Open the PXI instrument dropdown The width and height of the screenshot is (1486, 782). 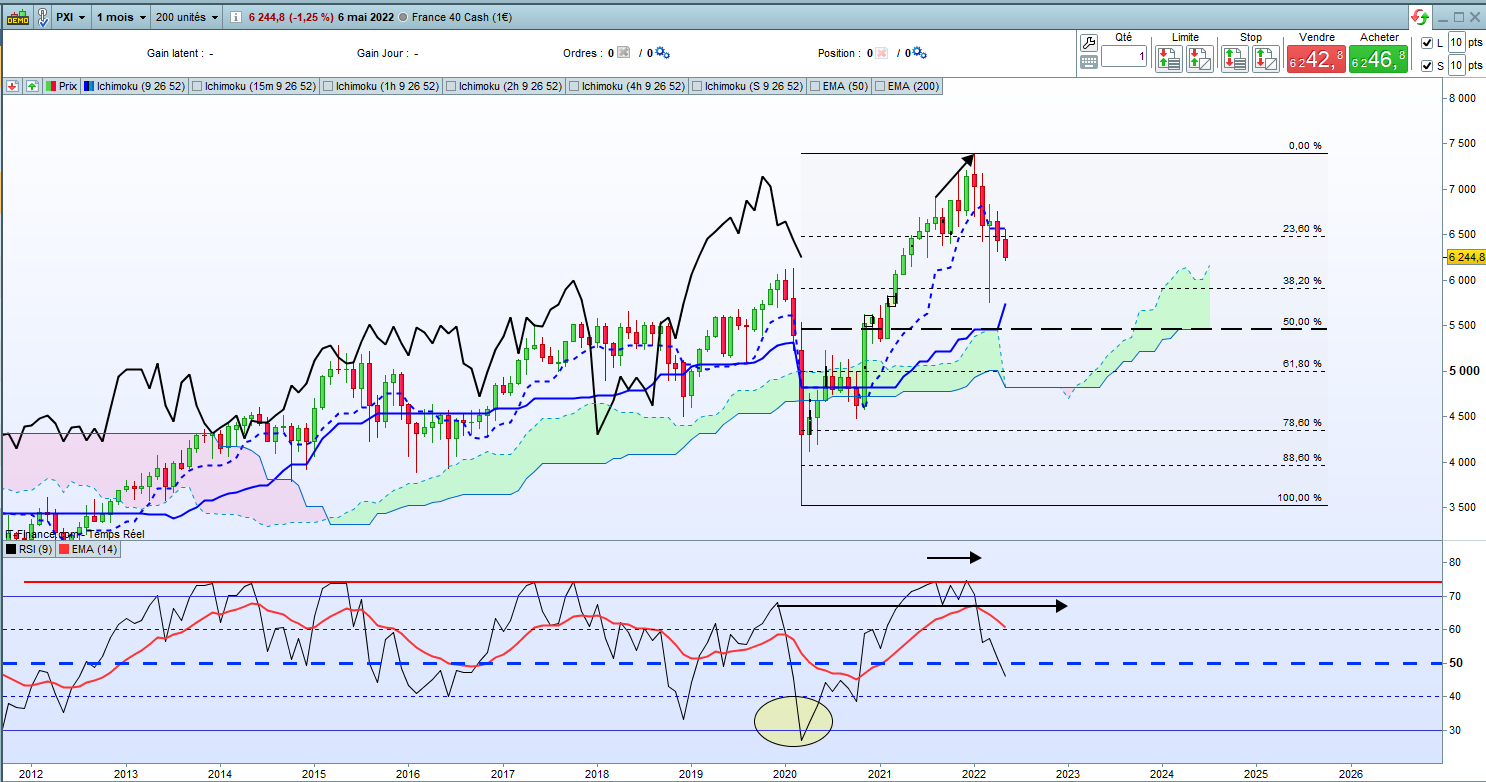[x=71, y=18]
